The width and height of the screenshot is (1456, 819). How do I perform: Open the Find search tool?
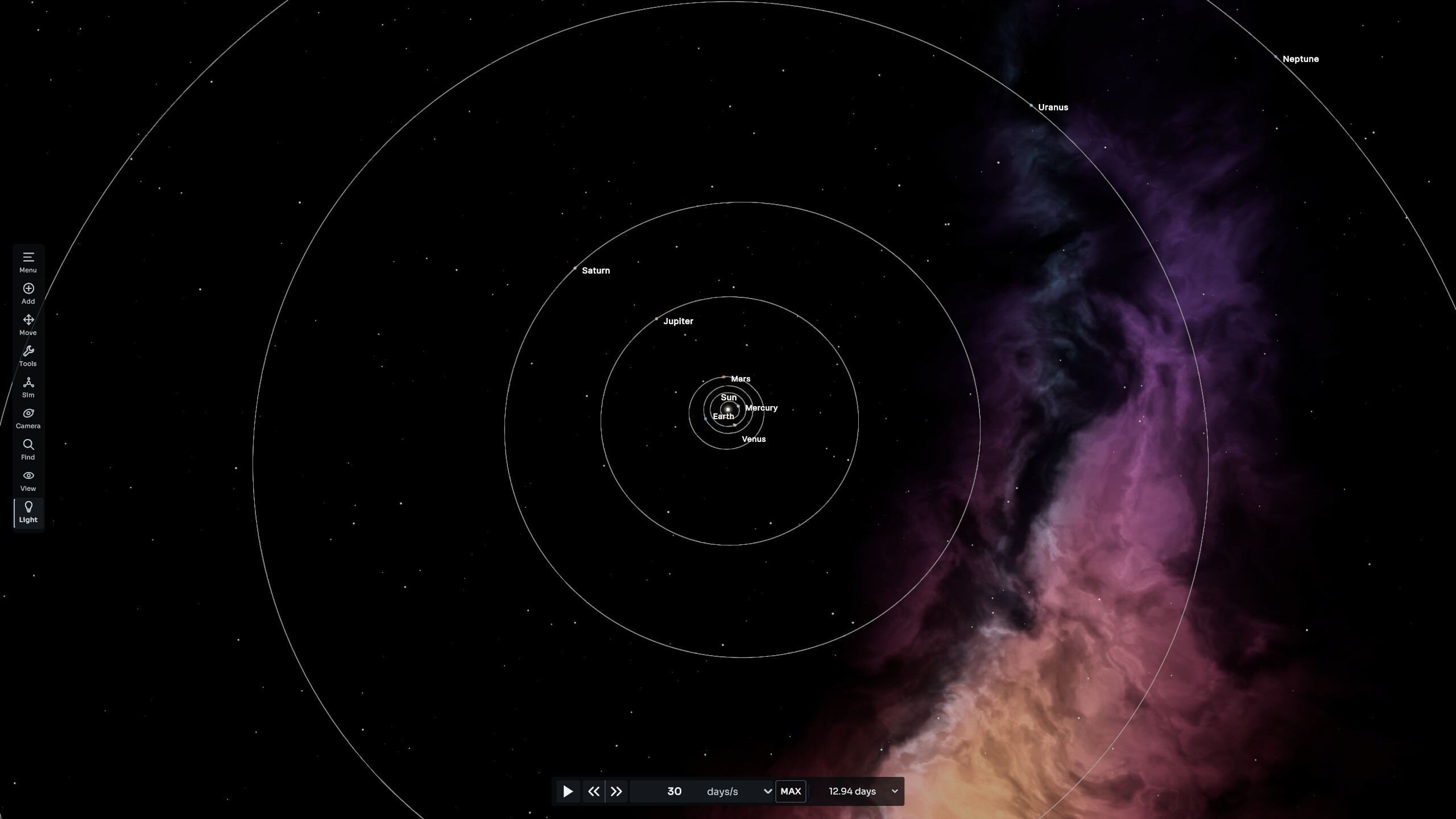tap(28, 449)
